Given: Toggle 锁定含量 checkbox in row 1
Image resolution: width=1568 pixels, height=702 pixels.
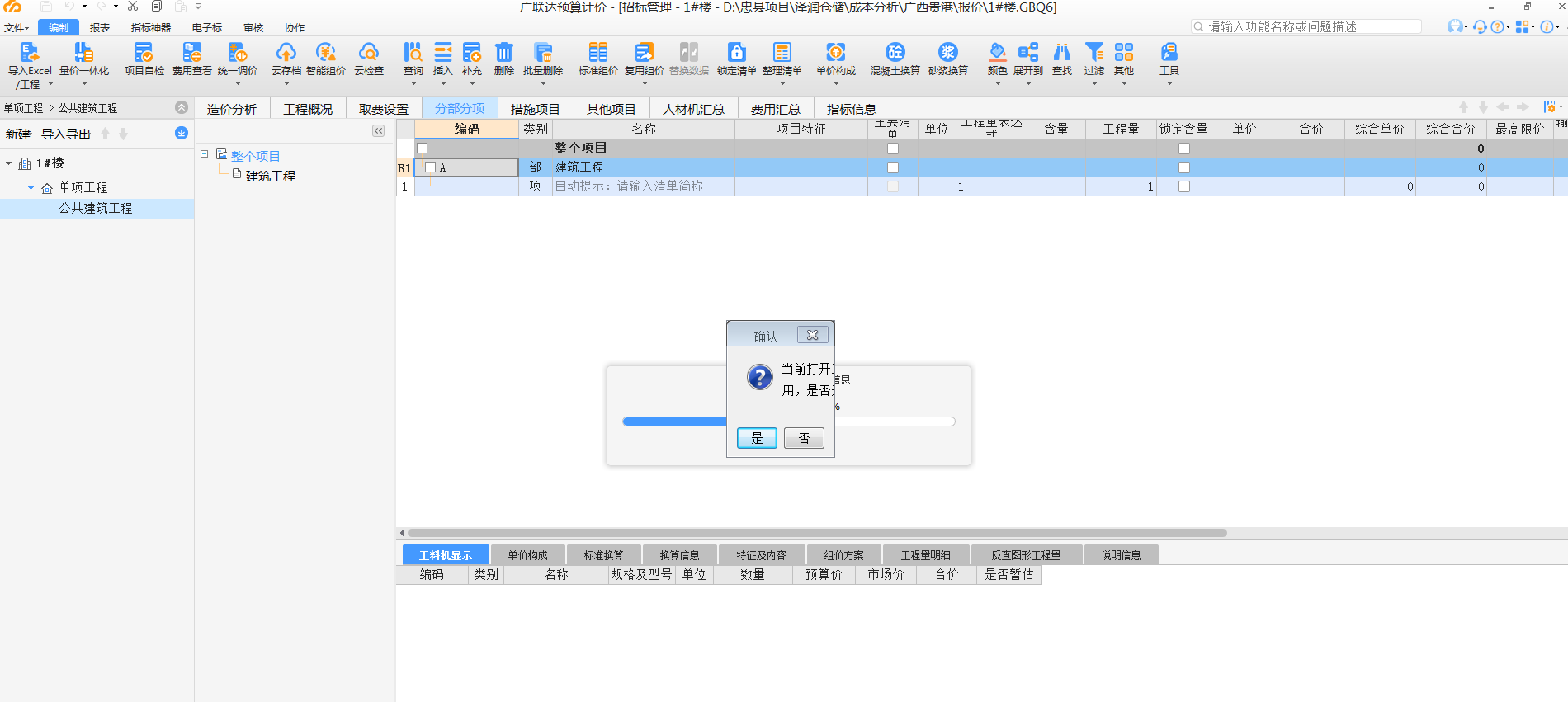Looking at the screenshot, I should 1184,186.
